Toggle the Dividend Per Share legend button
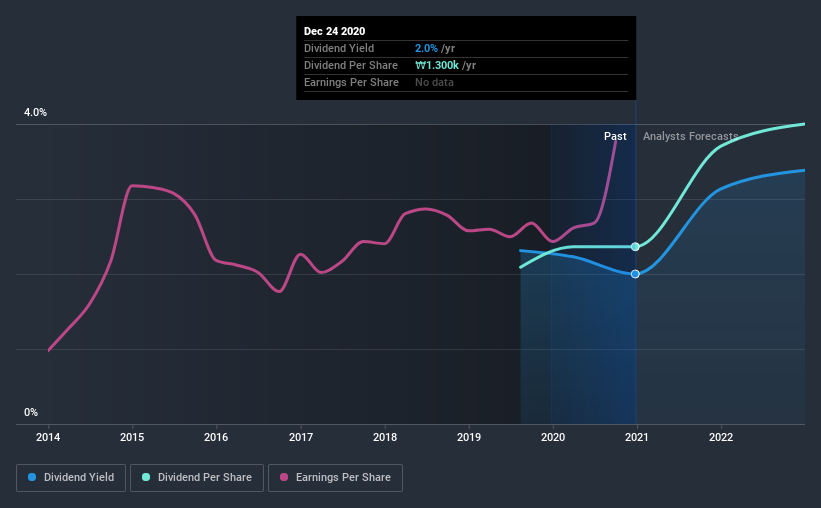Image resolution: width=821 pixels, height=508 pixels. point(197,478)
